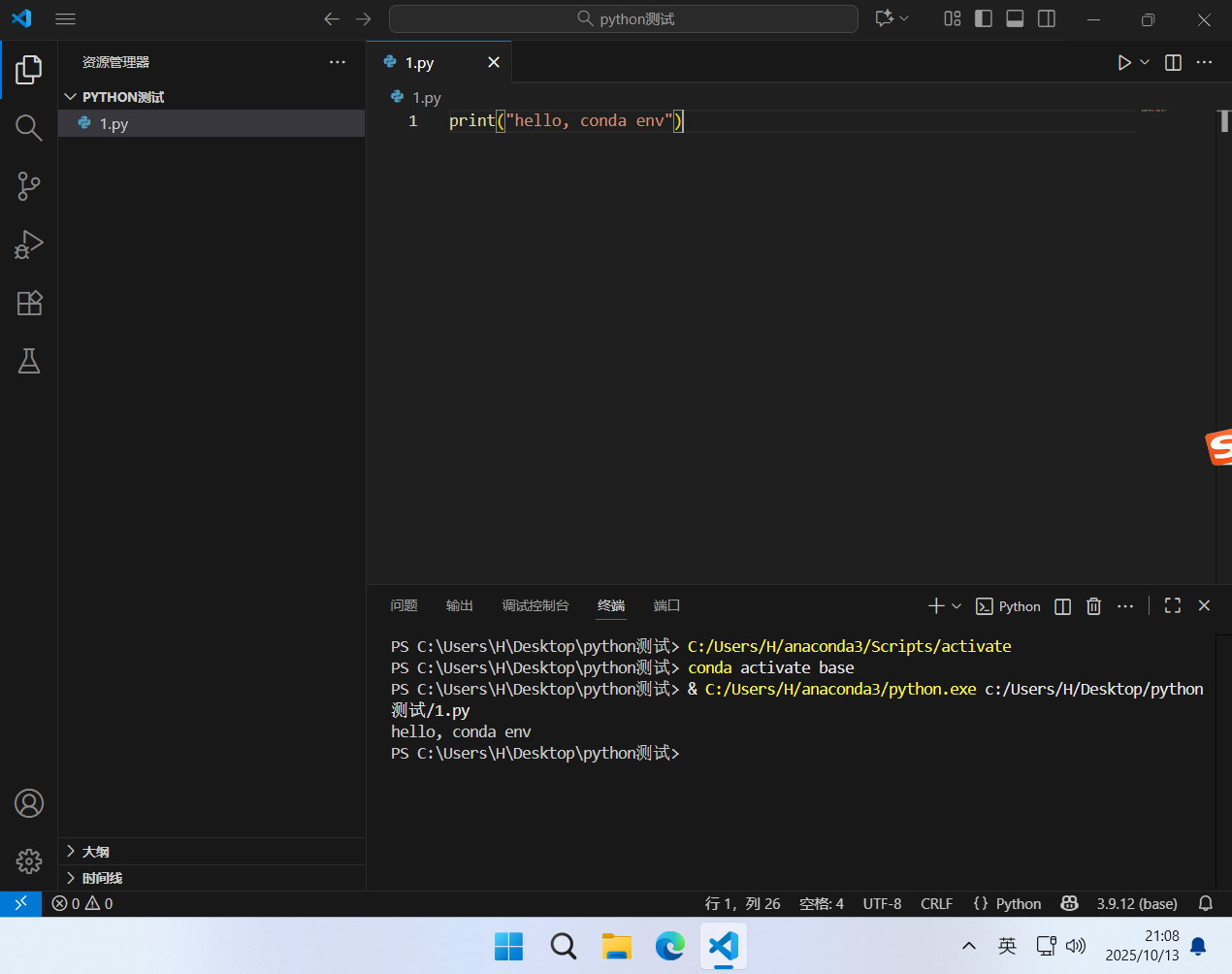Viewport: 1232px width, 974px height.
Task: Open Microsoft Edge from taskbar
Action: (x=669, y=946)
